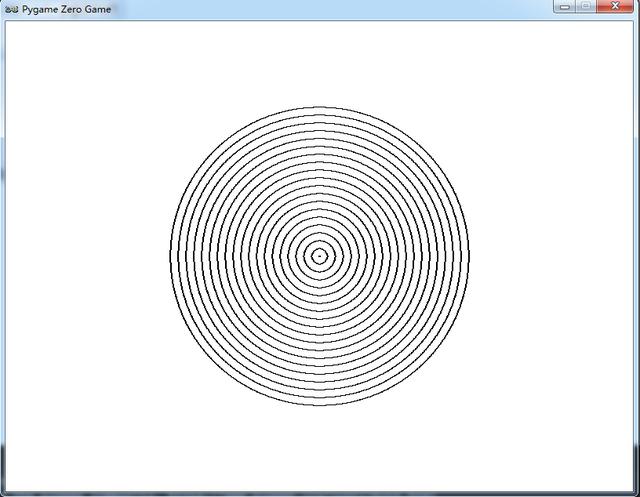Click the disabled maximize button
The height and width of the screenshot is (497, 640).
coord(586,6)
